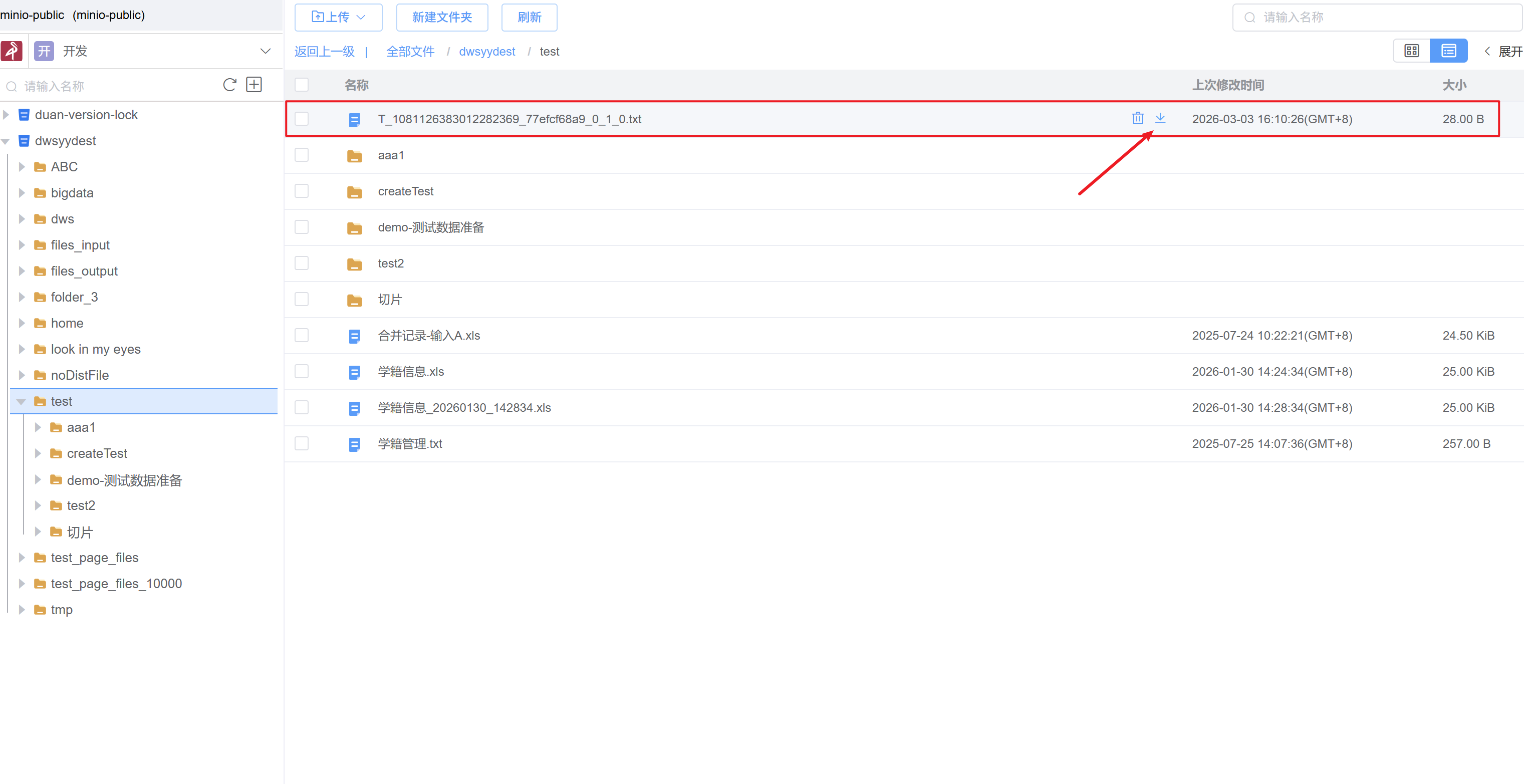
Task: Expand the bigdata folder in the tree
Action: point(22,193)
